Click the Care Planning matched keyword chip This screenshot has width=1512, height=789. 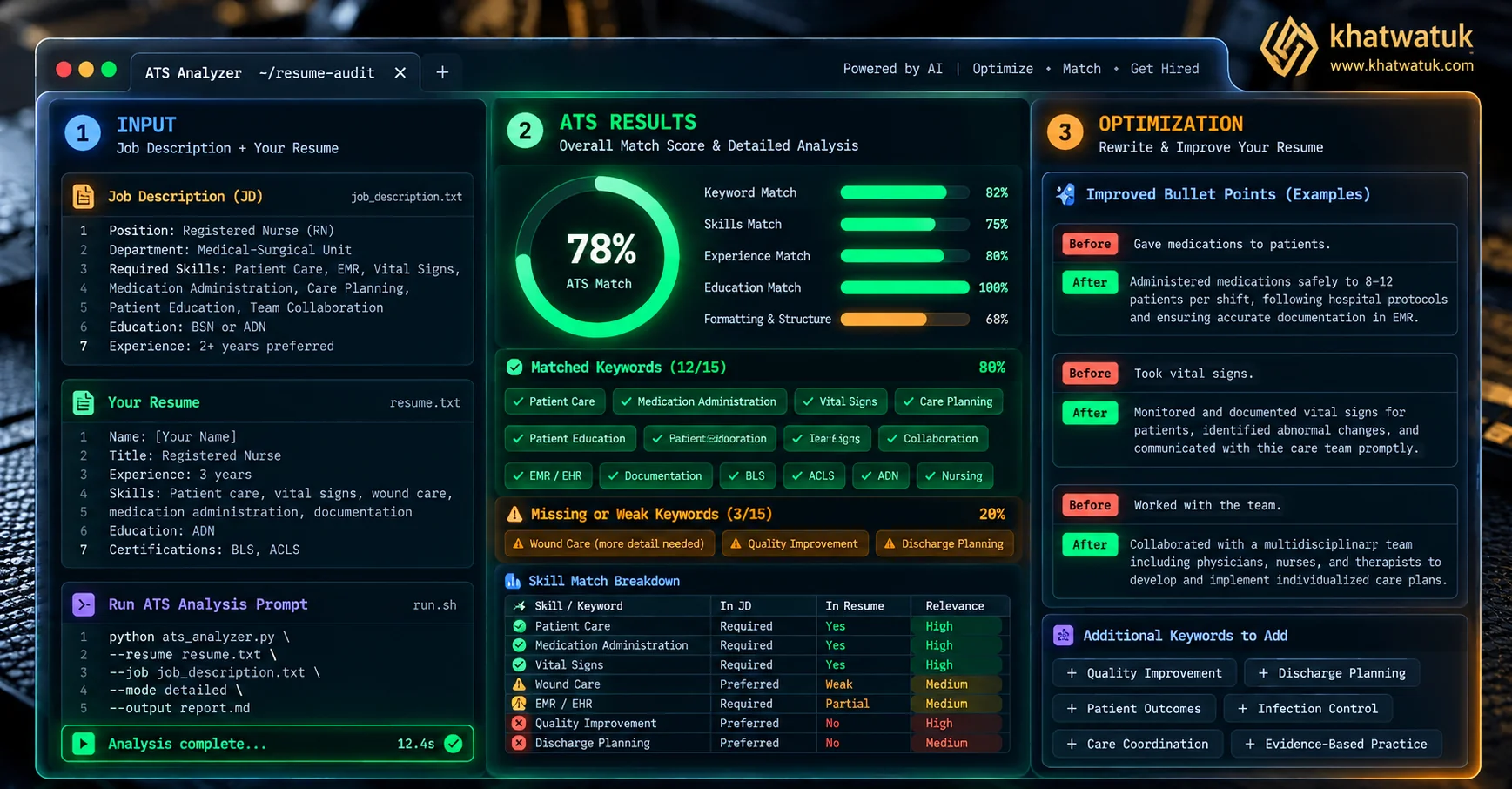949,401
